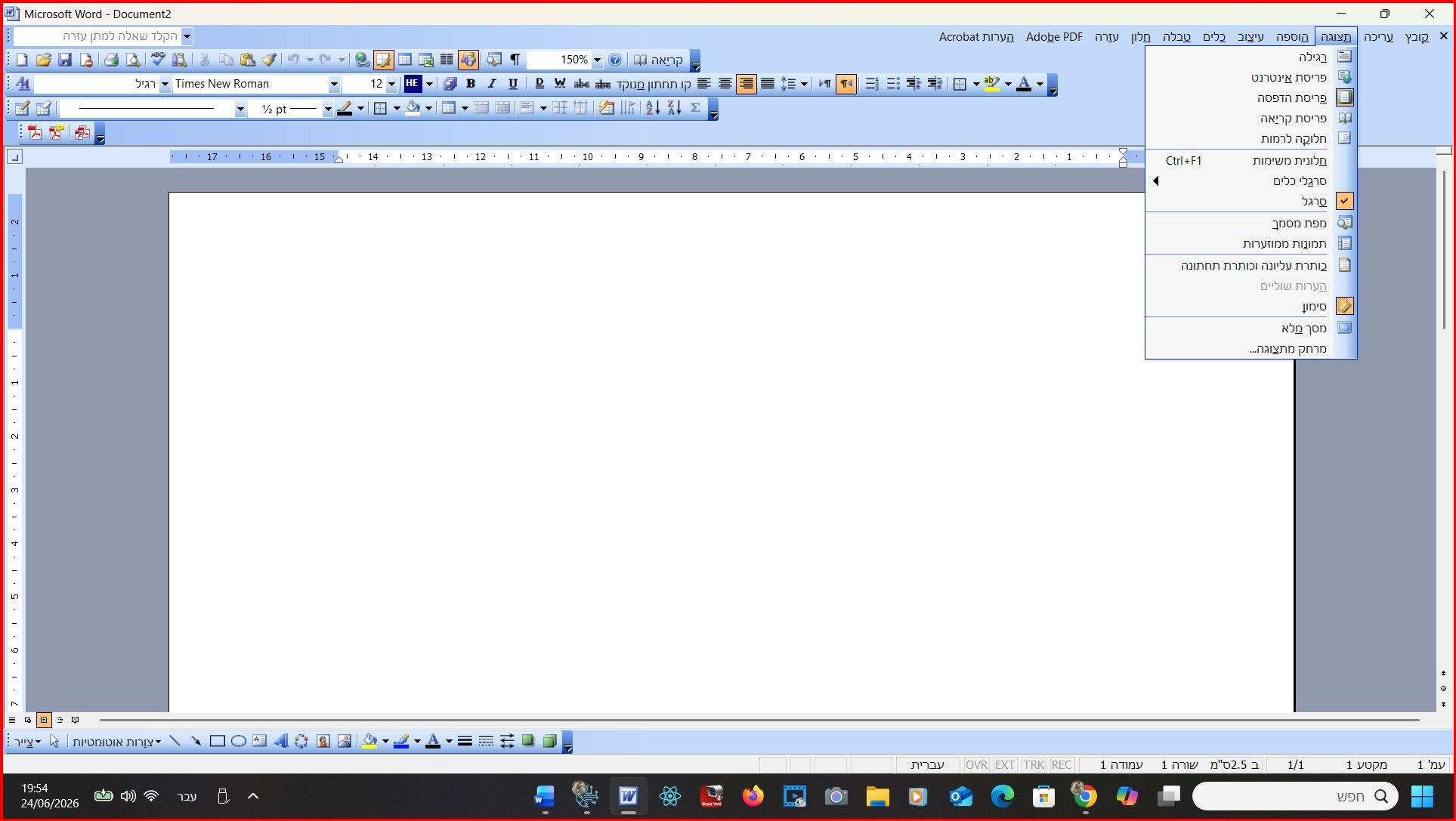Click the Insert Hyperlink globe icon
1456x821 pixels.
[362, 60]
